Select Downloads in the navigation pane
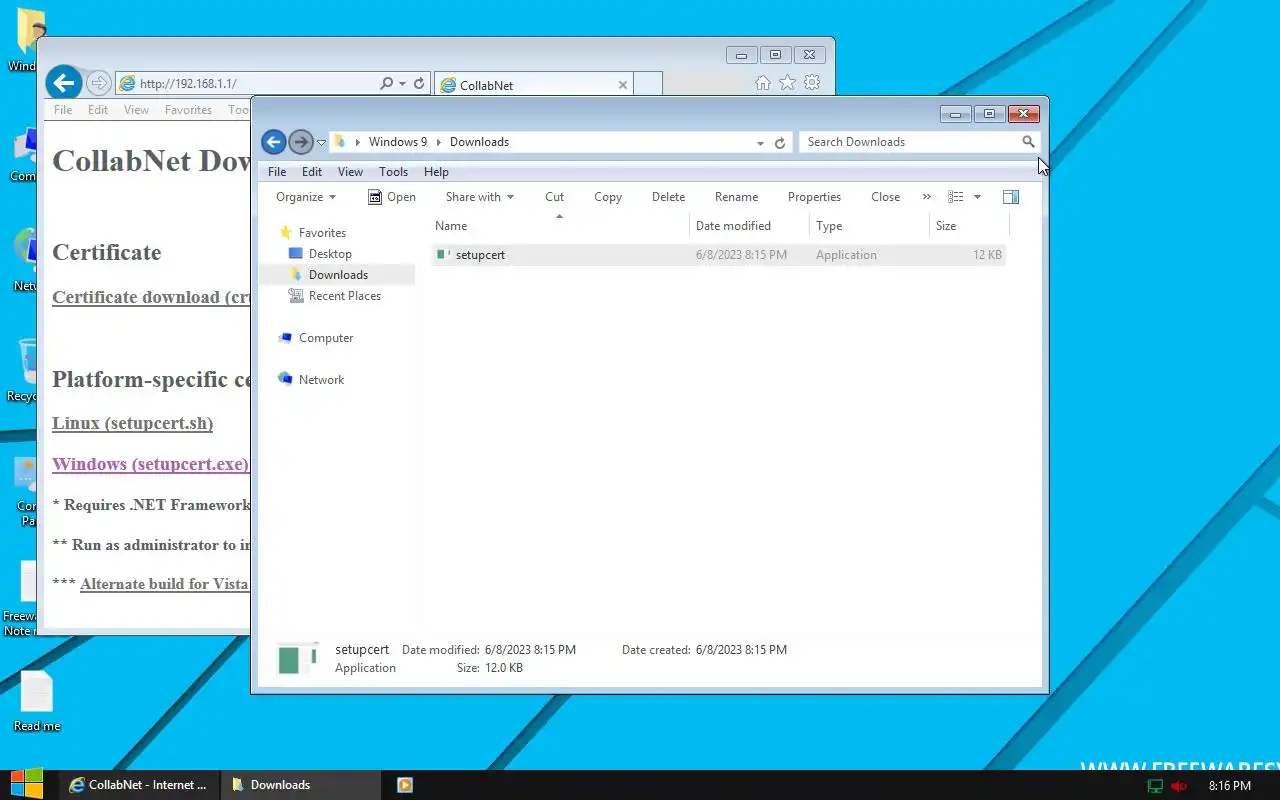The image size is (1280, 800). pyautogui.click(x=338, y=275)
